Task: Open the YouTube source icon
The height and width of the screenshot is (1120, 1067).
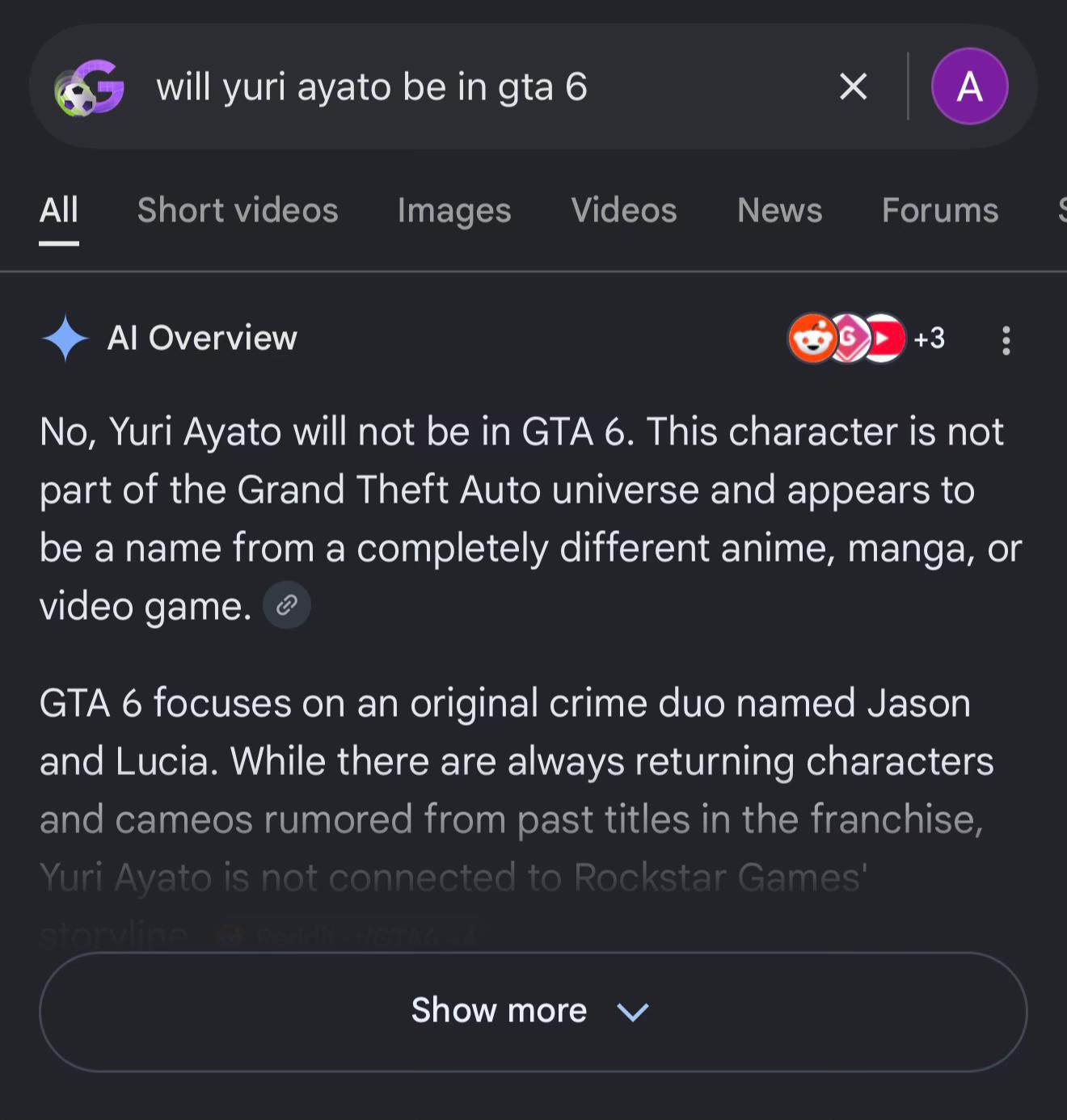Action: click(x=884, y=338)
